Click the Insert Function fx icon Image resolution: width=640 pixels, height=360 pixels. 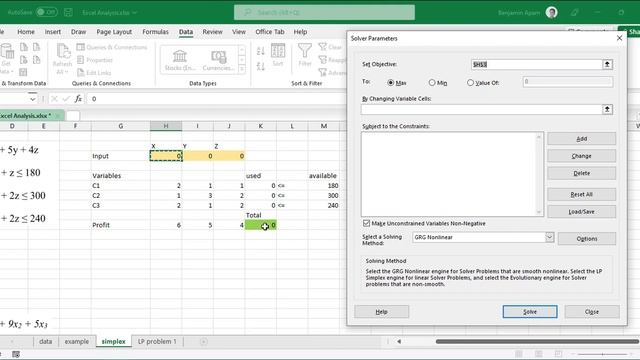tap(78, 99)
